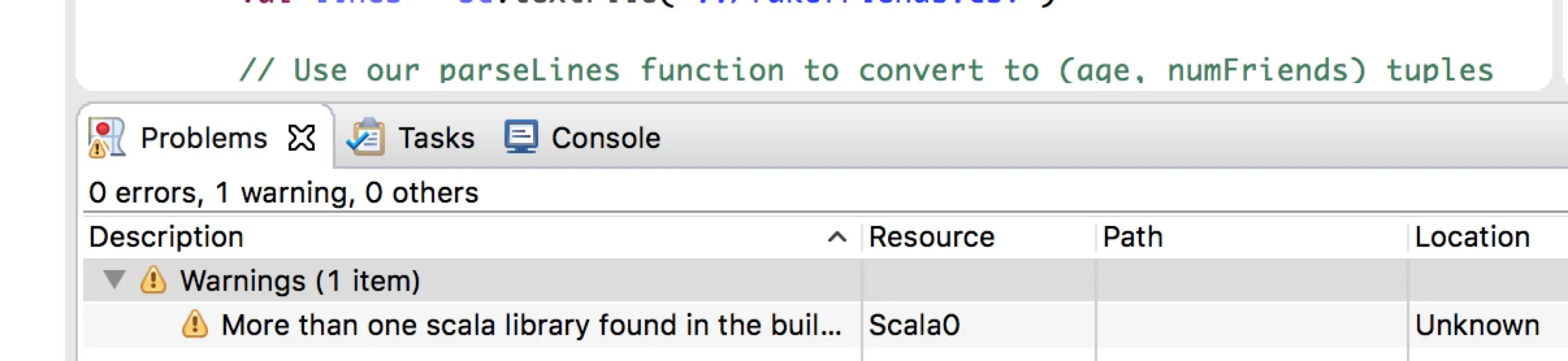Select the Warnings (1 item) row
The width and height of the screenshot is (1568, 361).
click(300, 281)
